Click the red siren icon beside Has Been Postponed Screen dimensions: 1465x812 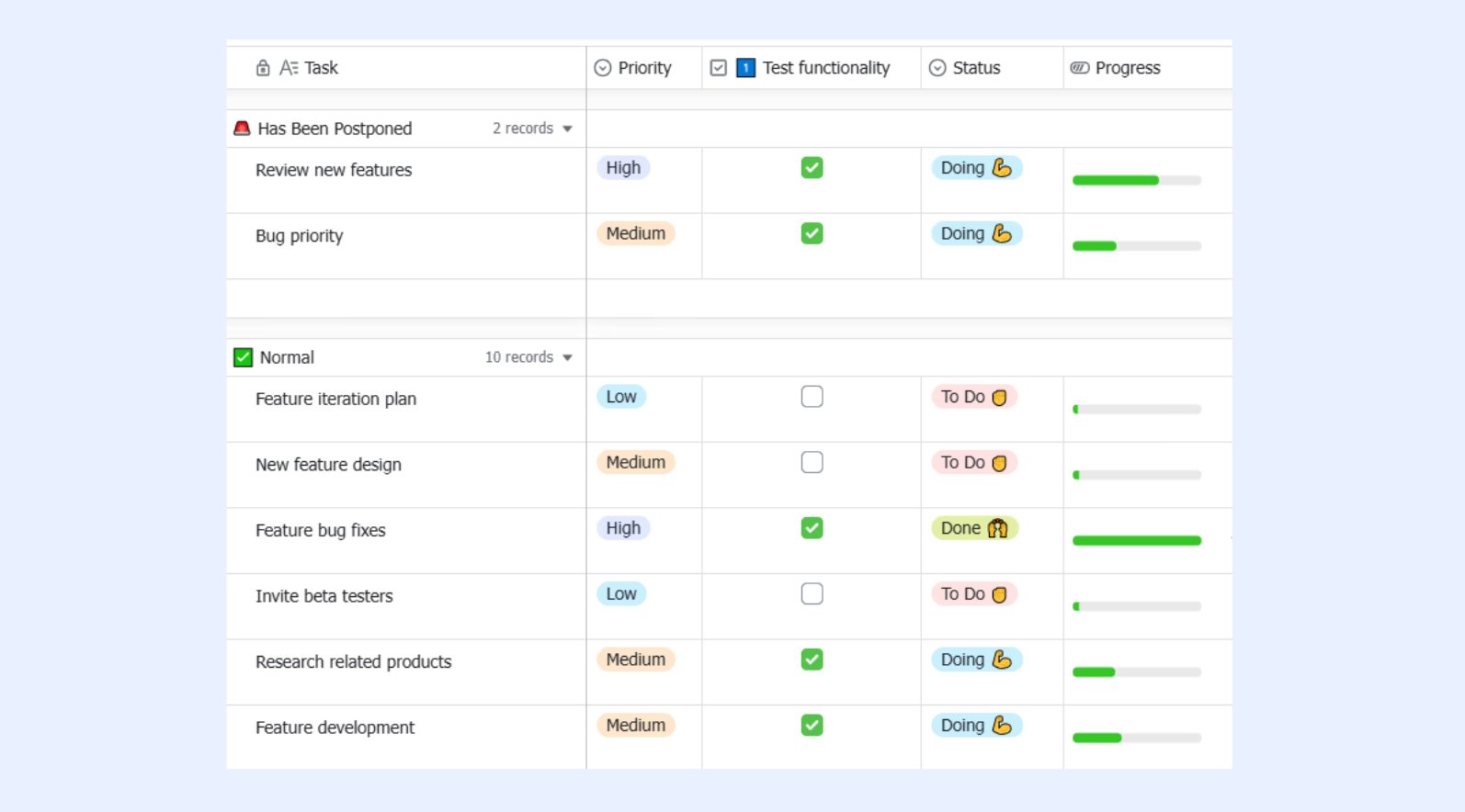(242, 128)
